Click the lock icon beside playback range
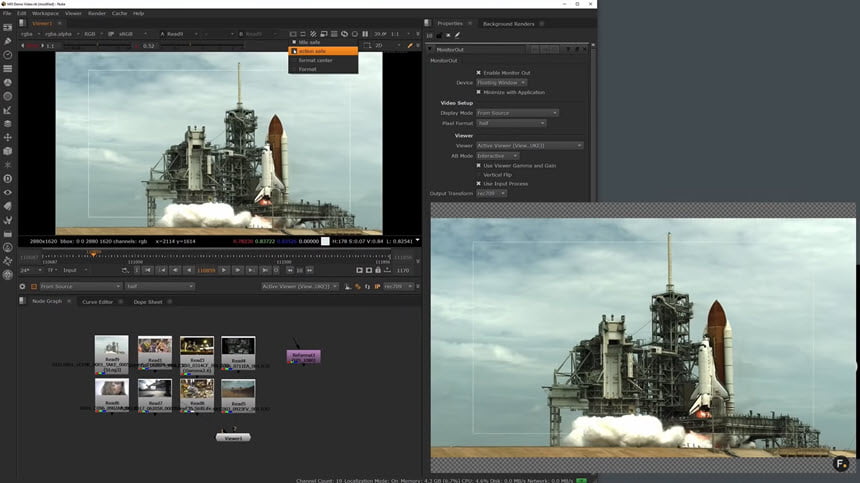860x483 pixels. [378, 270]
